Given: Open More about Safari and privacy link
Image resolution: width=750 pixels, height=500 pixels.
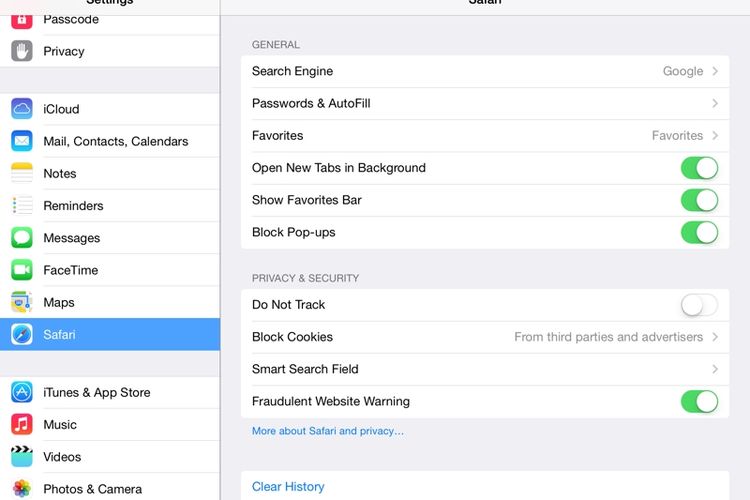Looking at the screenshot, I should click(x=328, y=431).
